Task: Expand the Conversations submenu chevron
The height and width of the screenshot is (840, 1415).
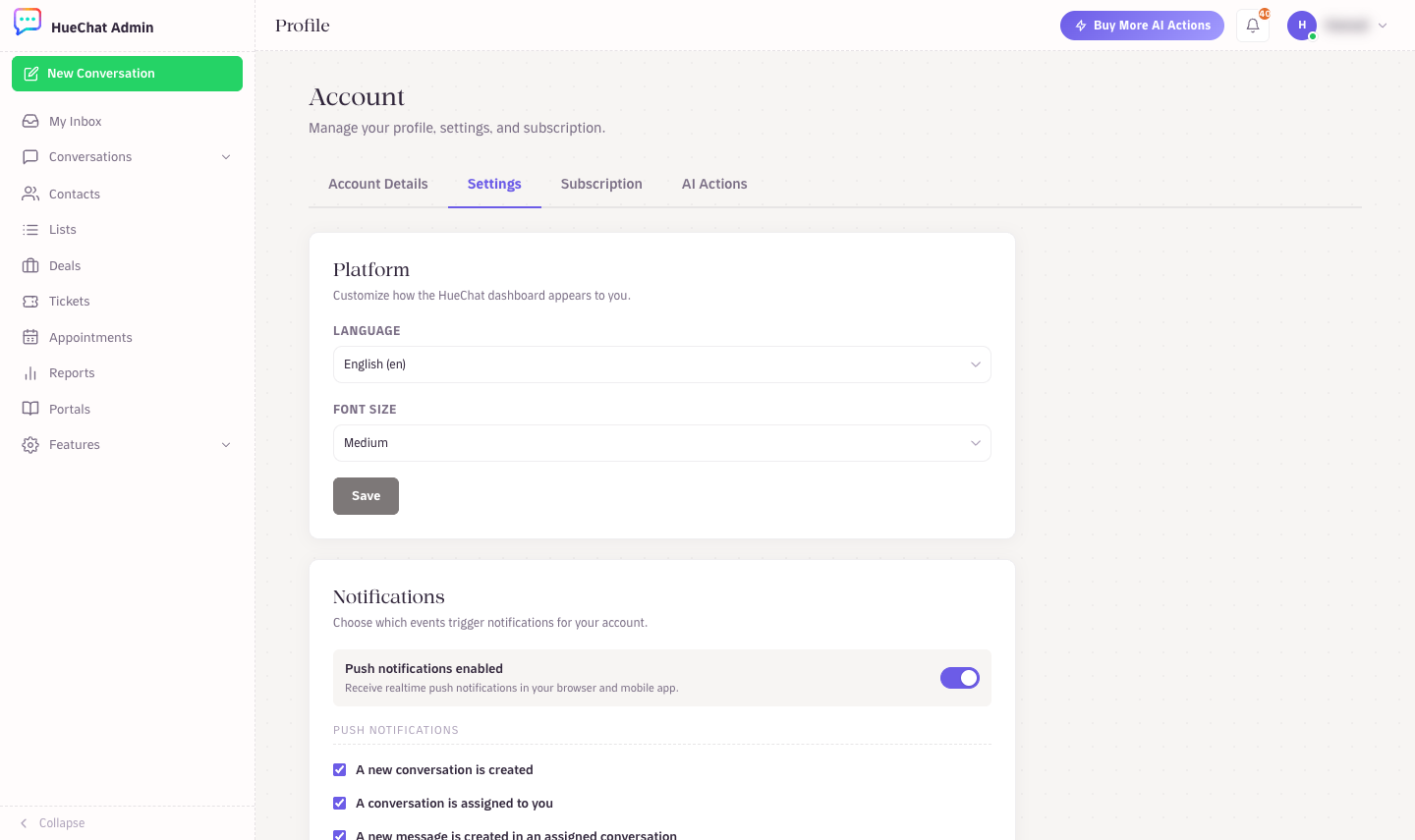Action: tap(226, 157)
